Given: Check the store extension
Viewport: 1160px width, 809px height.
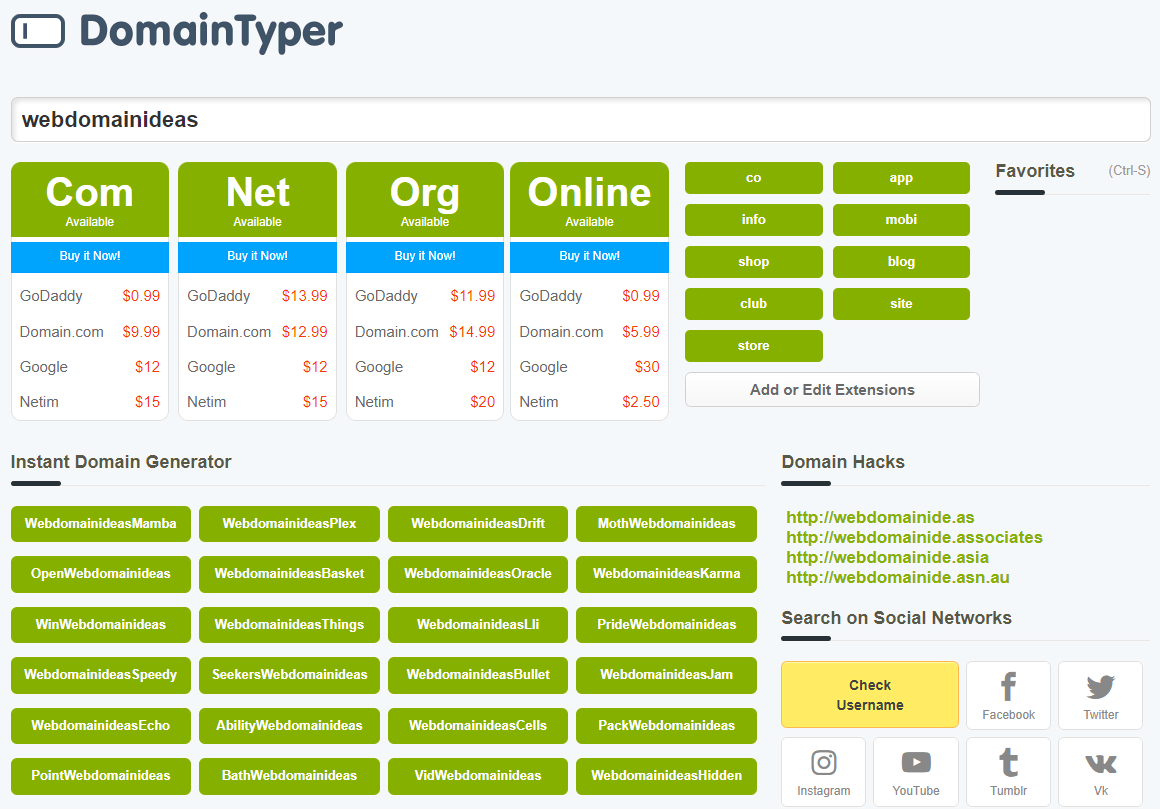Looking at the screenshot, I should [754, 346].
